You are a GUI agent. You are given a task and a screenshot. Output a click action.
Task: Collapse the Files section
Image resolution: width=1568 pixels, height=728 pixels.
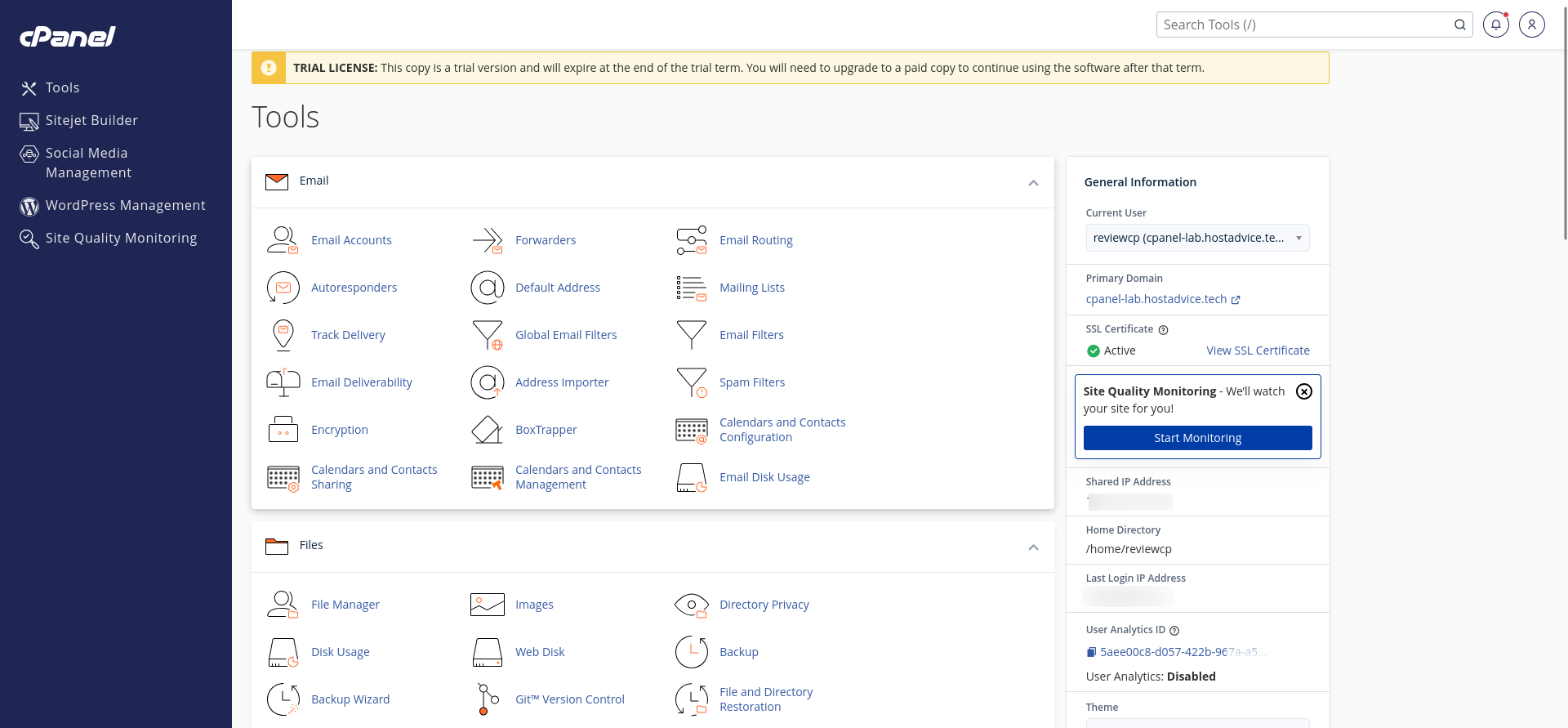point(1033,547)
